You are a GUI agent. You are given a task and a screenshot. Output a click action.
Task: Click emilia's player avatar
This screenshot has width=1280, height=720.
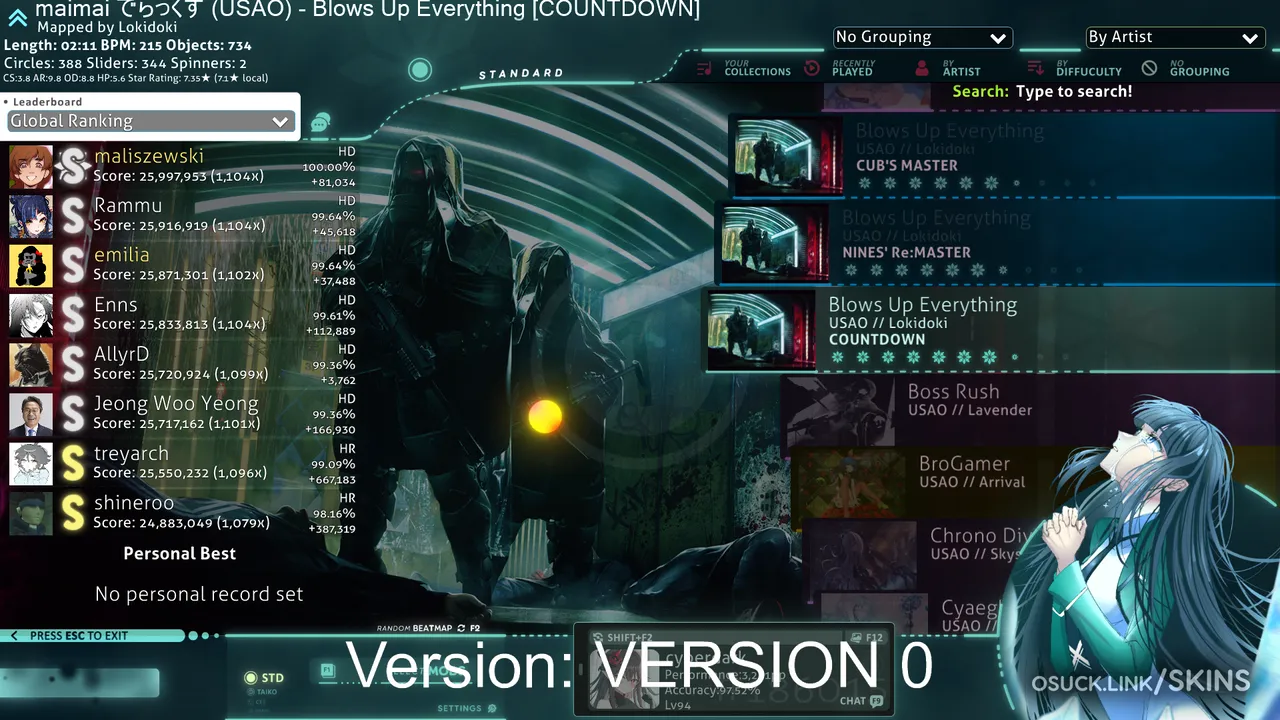(31, 266)
